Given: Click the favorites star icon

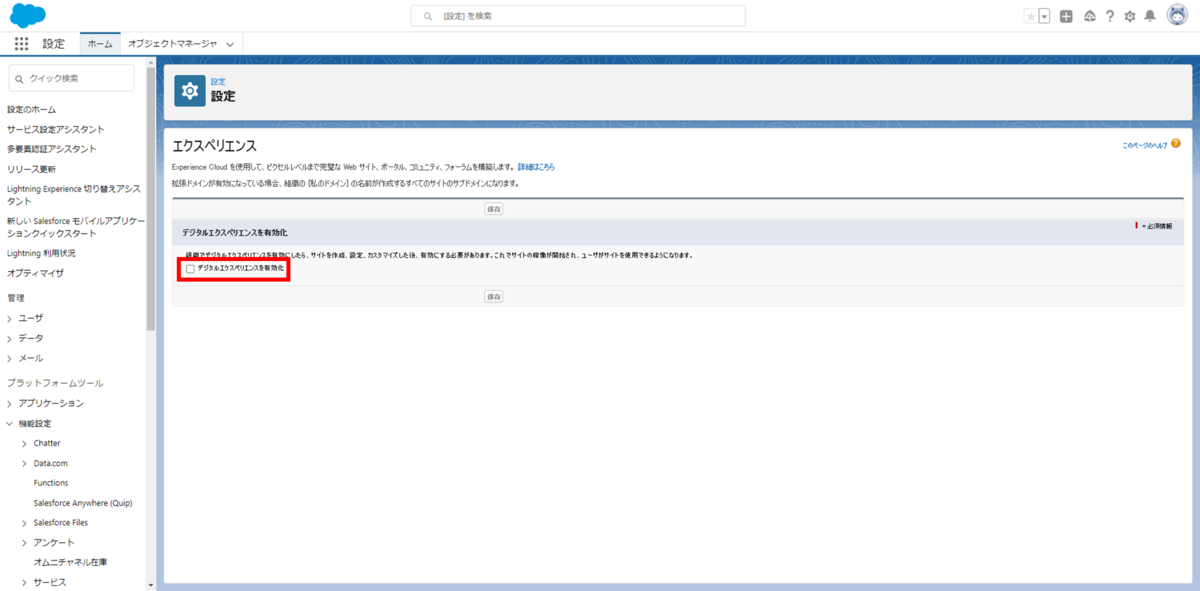Looking at the screenshot, I should click(1031, 16).
